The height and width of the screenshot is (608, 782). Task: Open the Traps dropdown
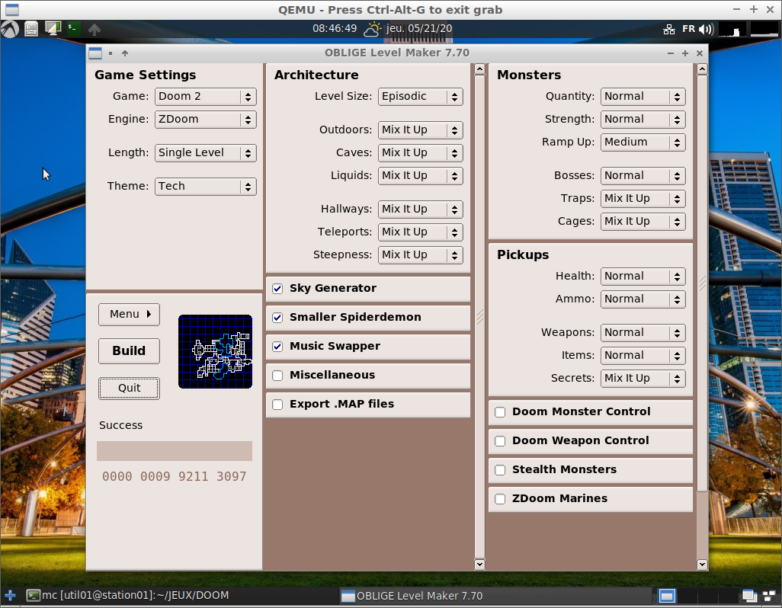[x=643, y=199]
